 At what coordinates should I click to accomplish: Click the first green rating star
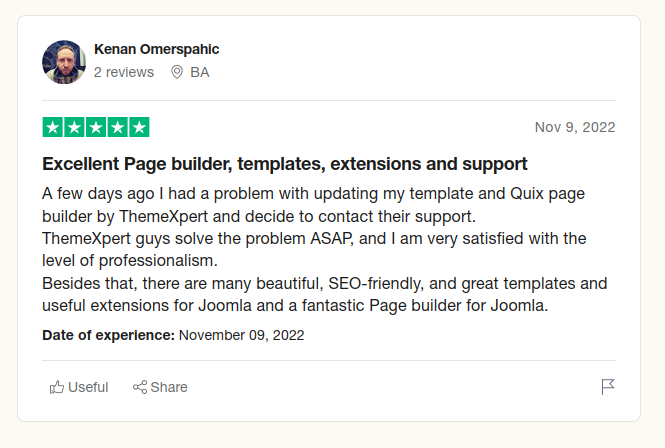click(53, 127)
